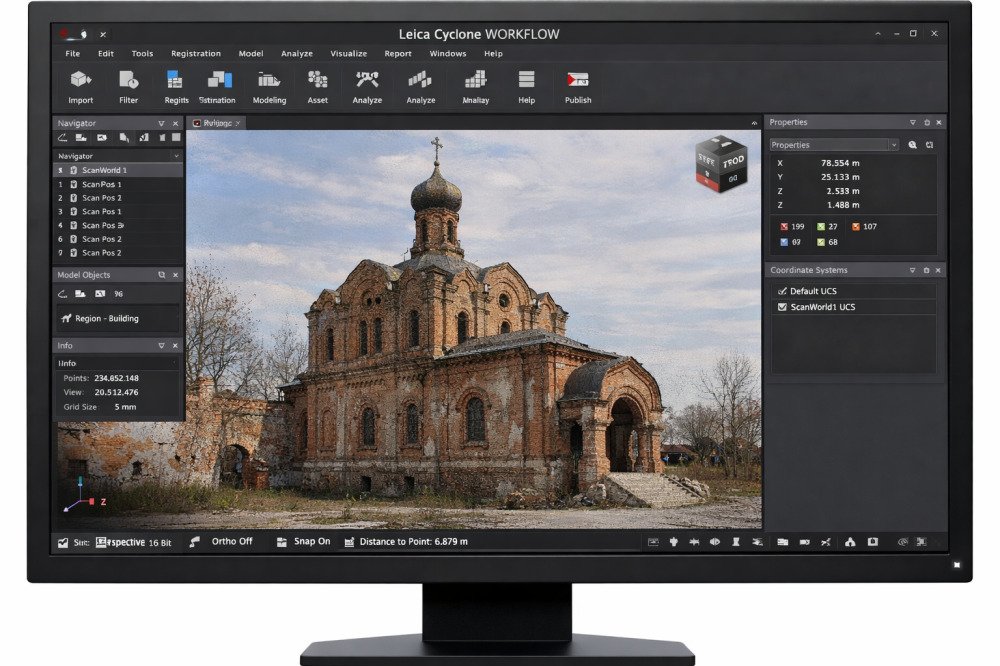Click the Import toolbar icon
The width and height of the screenshot is (1000, 666).
click(80, 80)
